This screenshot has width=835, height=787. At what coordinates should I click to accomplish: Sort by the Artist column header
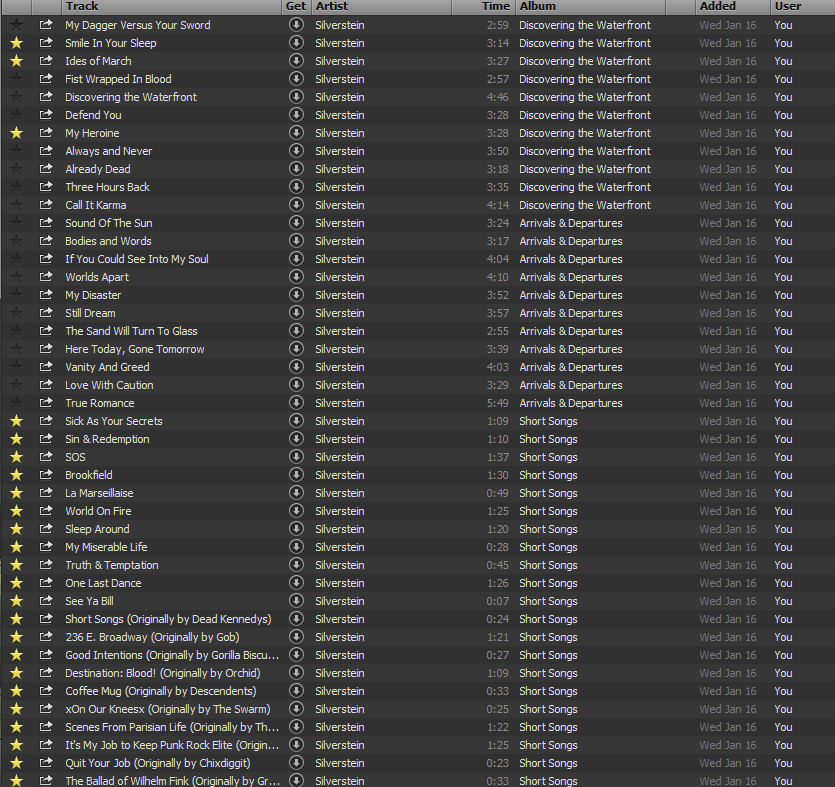[x=382, y=6]
